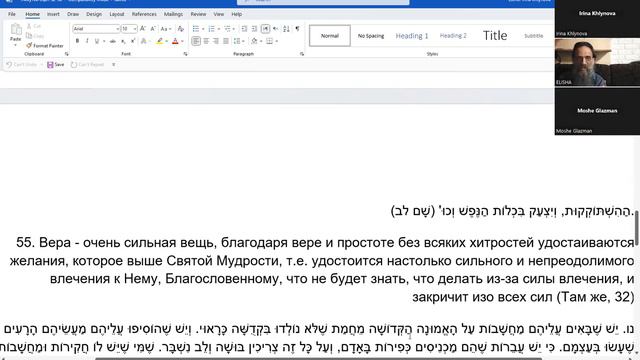
Task: Clear all formatting icon
Action: (x=181, y=29)
